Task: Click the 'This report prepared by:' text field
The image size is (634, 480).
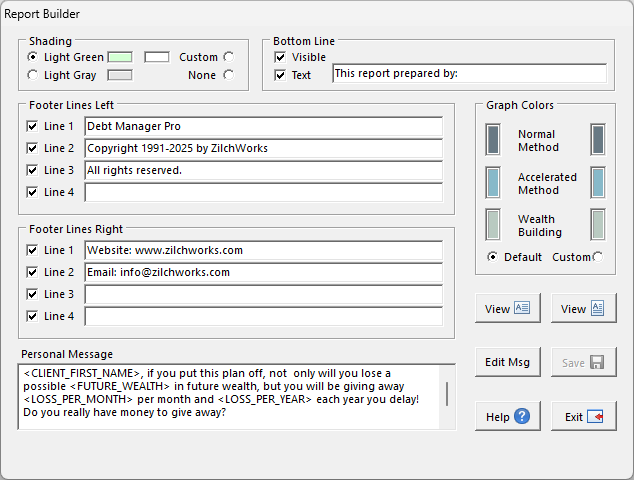Action: click(x=468, y=74)
